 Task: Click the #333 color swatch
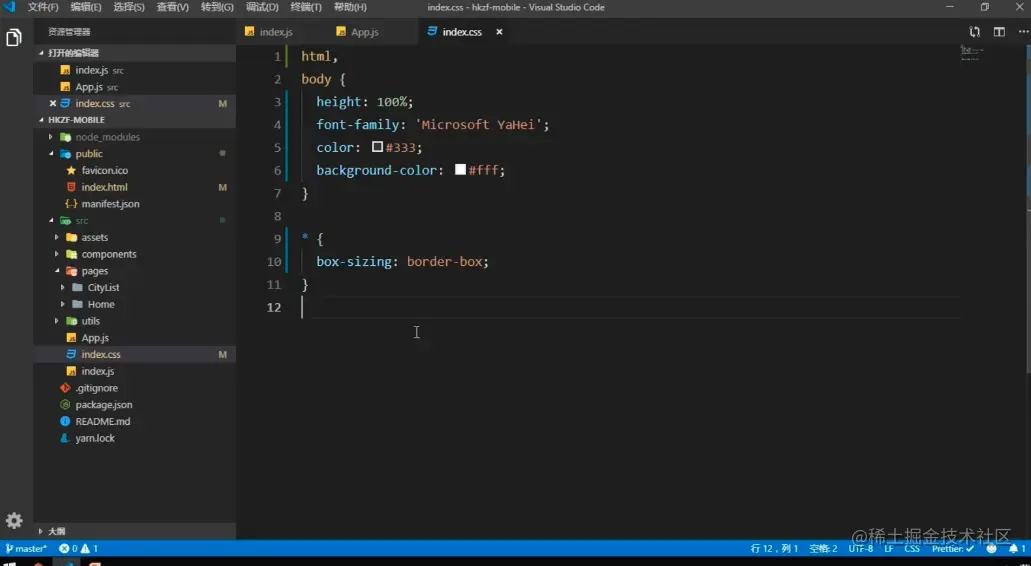377,147
